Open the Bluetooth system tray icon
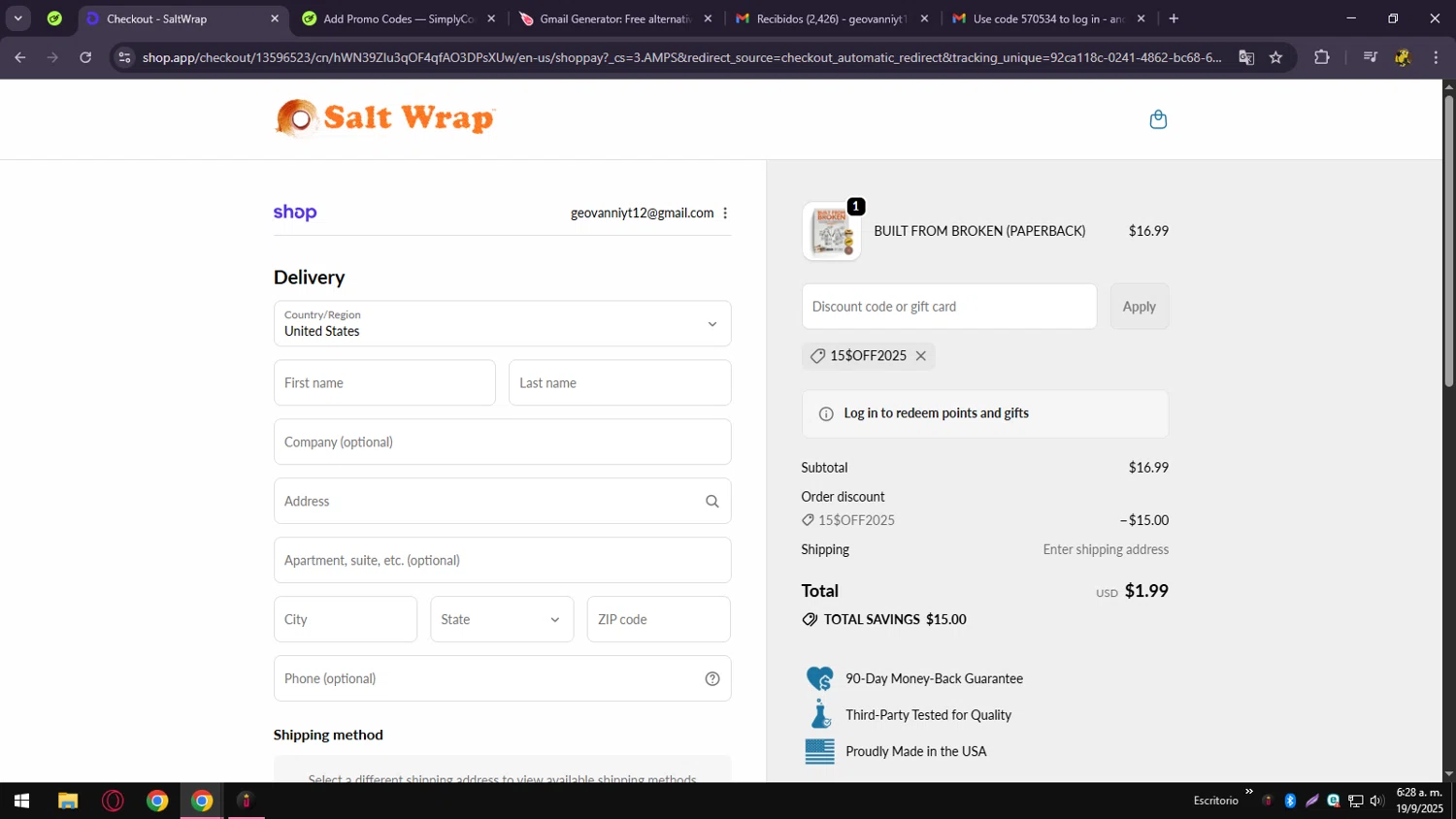Screen dimensions: 1456x819 1290,801
